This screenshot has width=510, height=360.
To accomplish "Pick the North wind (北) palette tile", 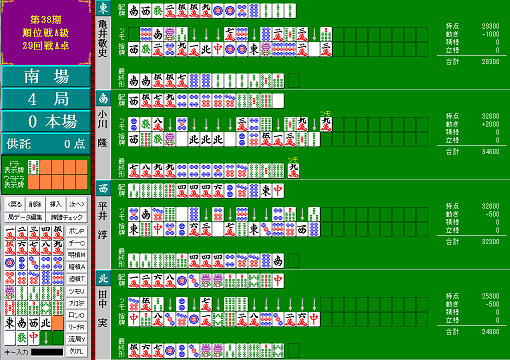I will coord(46,323).
